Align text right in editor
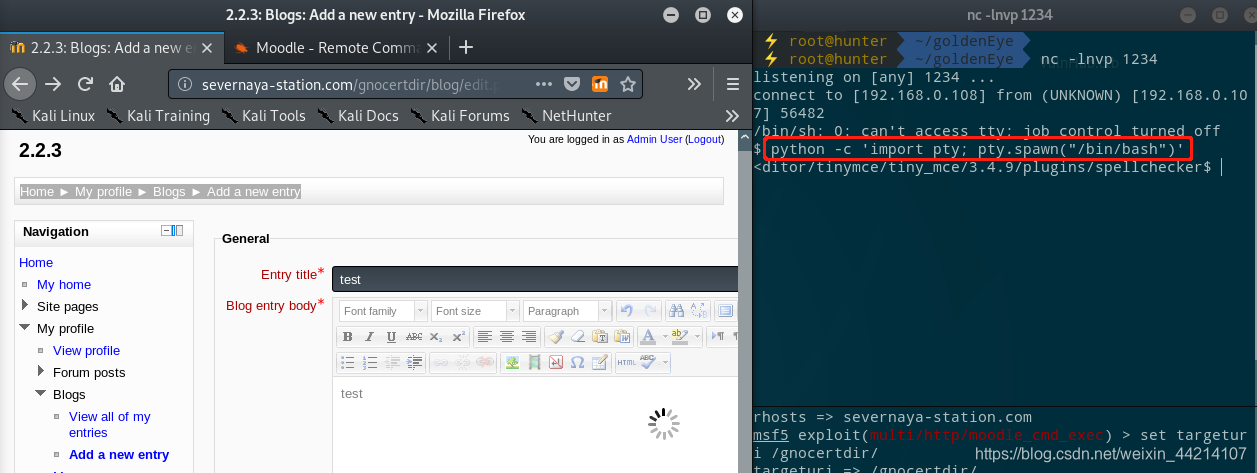This screenshot has width=1257, height=473. (529, 337)
